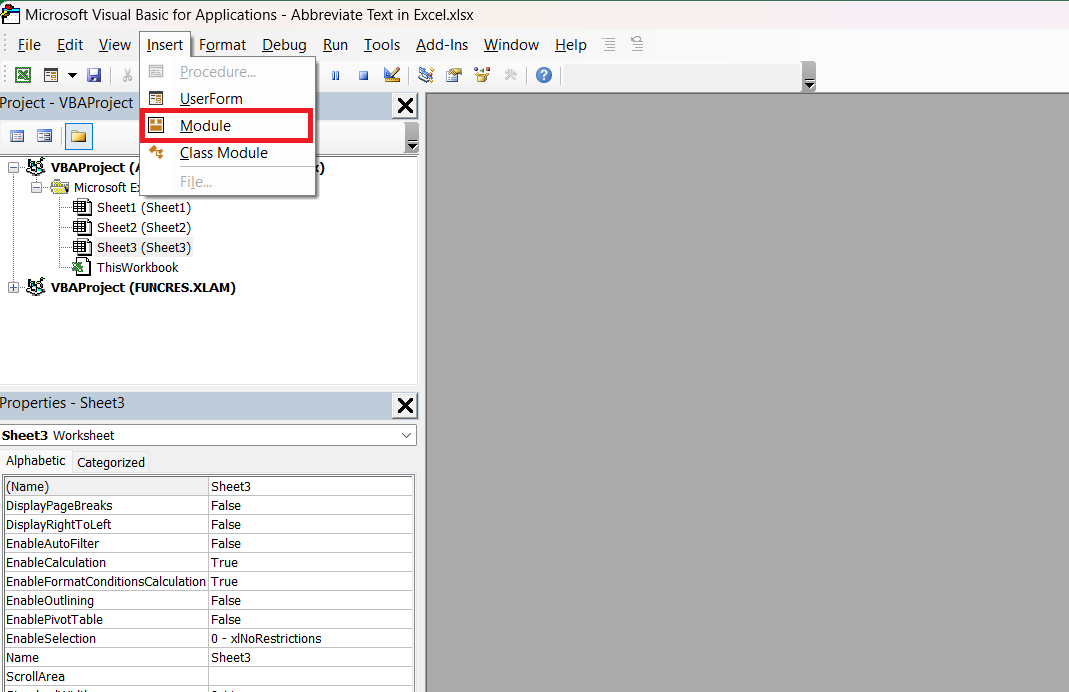Choose UserForm from the Insert menu
Viewport: 1069px width, 692px height.
[x=228, y=98]
